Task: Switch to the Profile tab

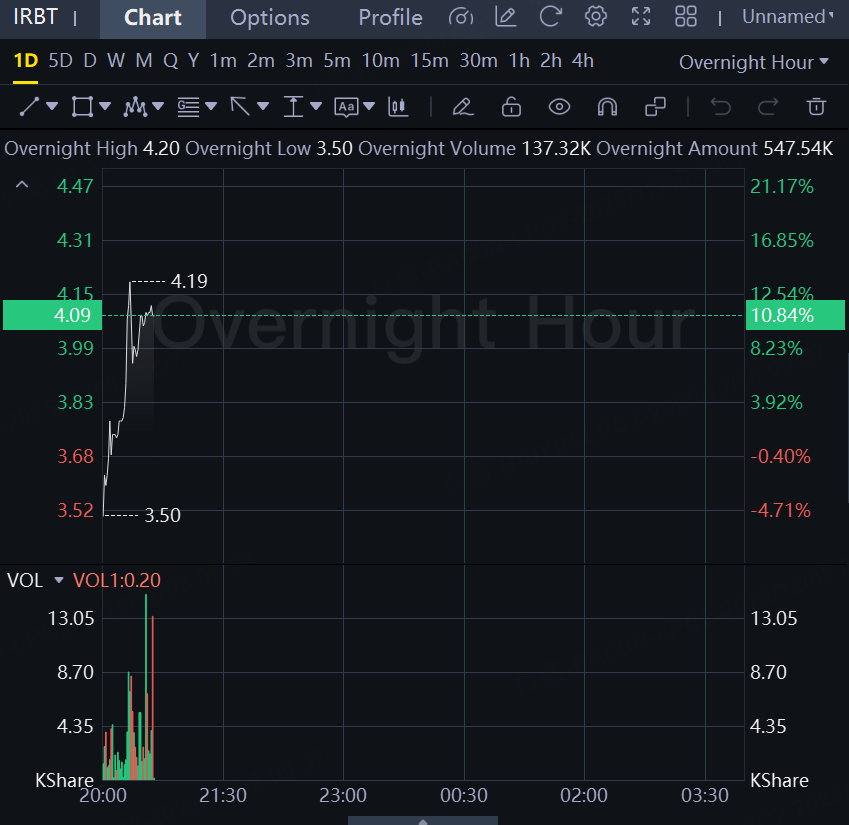Action: [x=390, y=18]
